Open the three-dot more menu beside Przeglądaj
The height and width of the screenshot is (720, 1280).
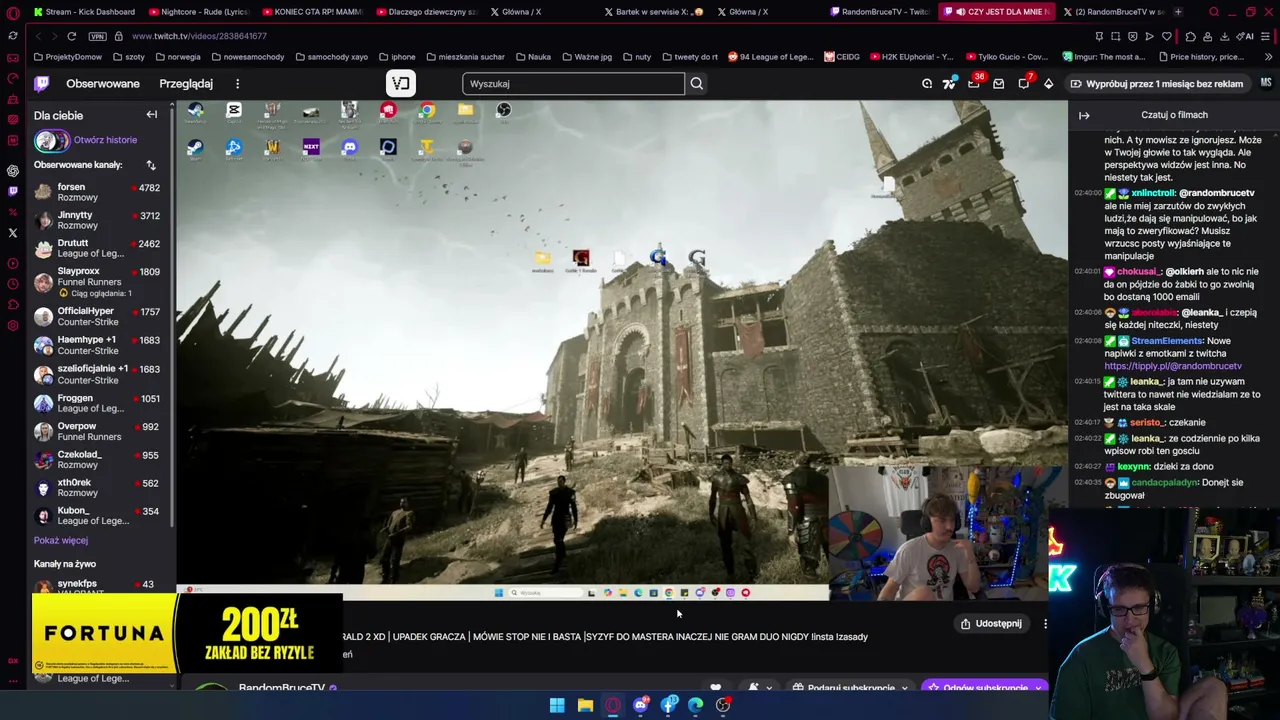(x=237, y=84)
